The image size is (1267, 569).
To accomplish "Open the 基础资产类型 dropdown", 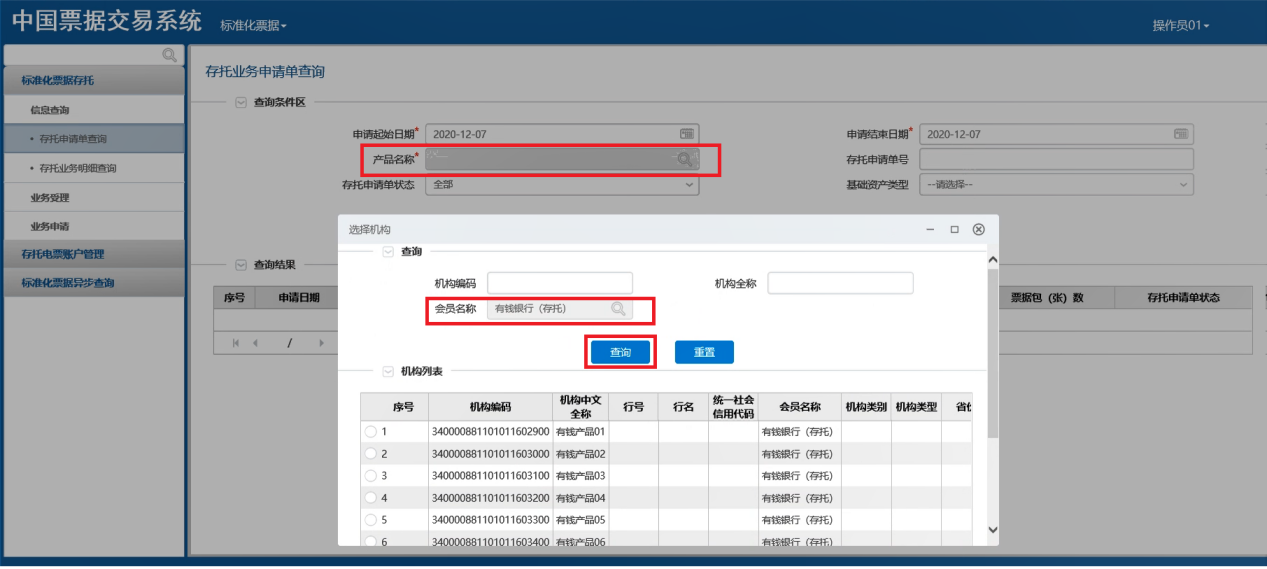I will click(1056, 185).
